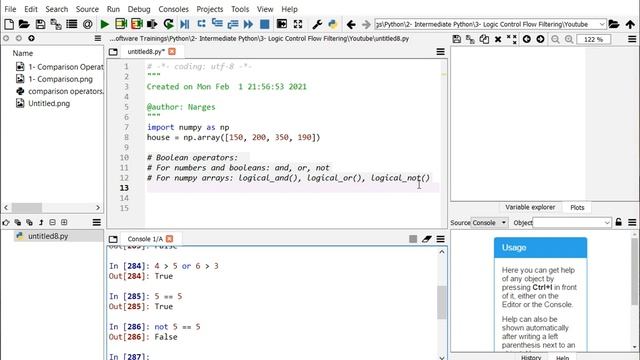Step to the next line in debugger

pos(201,24)
